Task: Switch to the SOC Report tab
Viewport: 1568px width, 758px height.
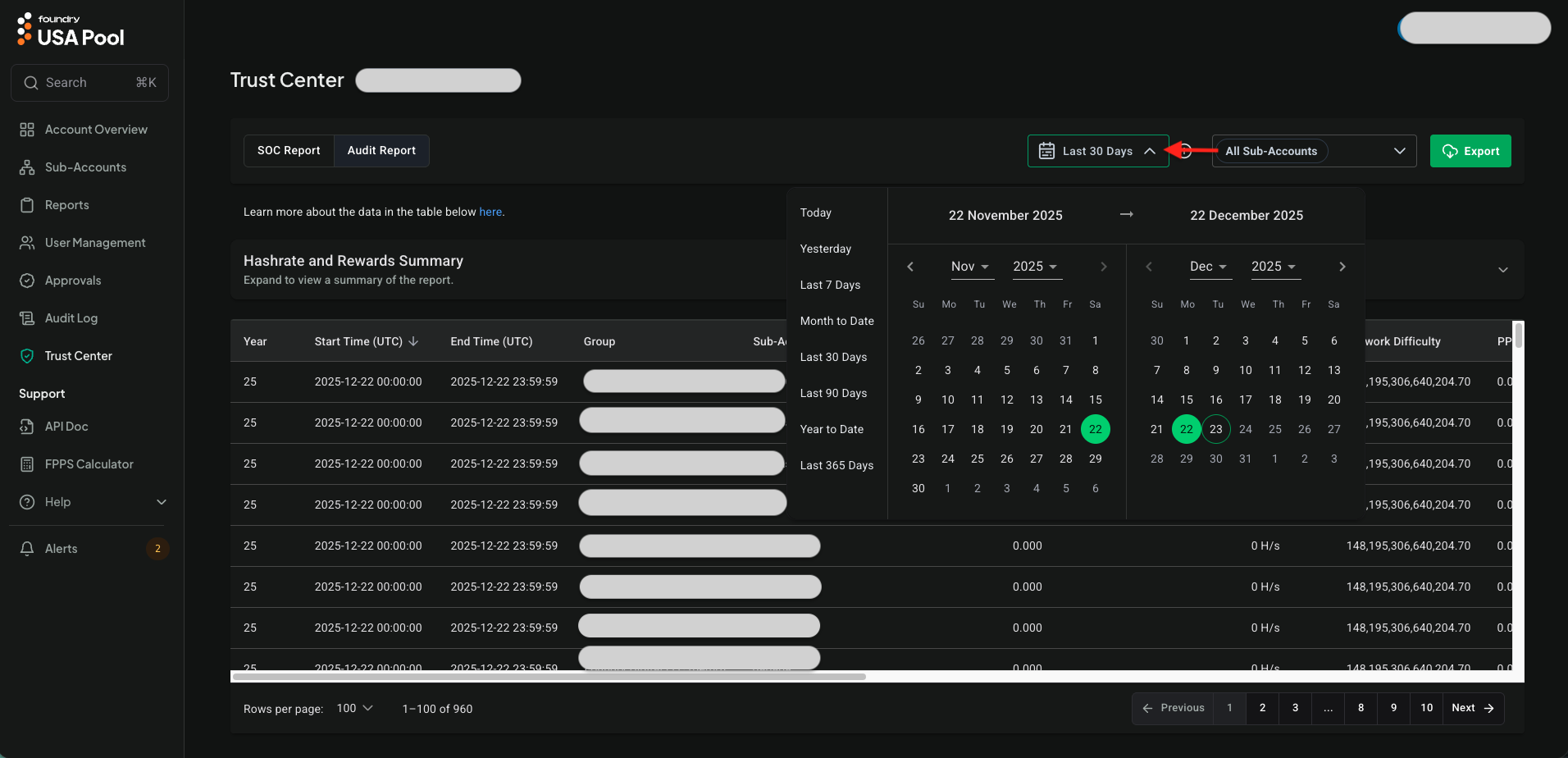Action: click(289, 151)
